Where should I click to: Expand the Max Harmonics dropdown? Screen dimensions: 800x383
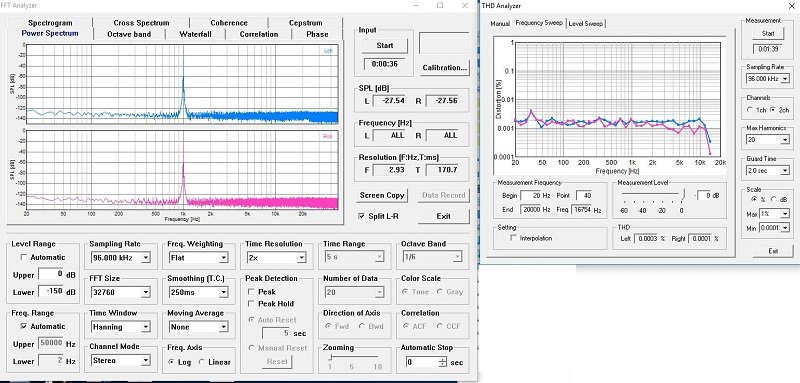(x=785, y=140)
